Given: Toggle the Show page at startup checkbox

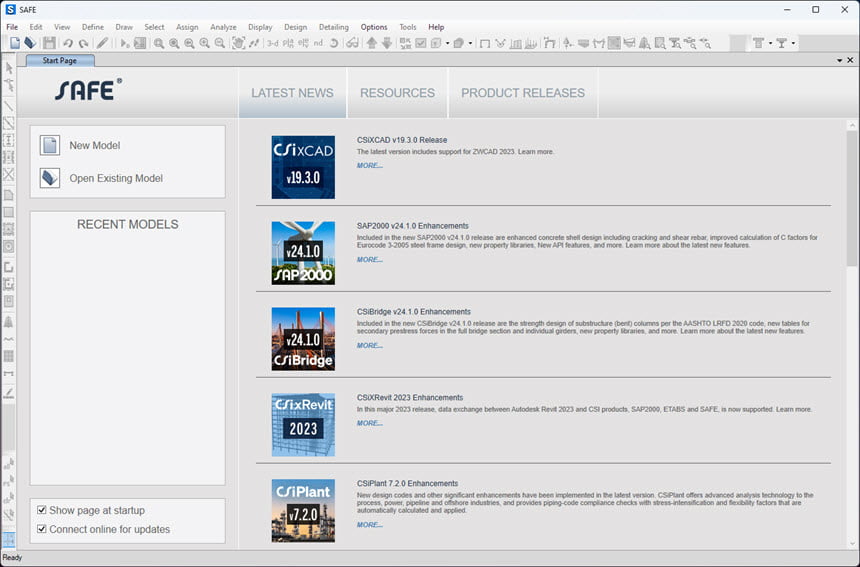Looking at the screenshot, I should point(42,510).
